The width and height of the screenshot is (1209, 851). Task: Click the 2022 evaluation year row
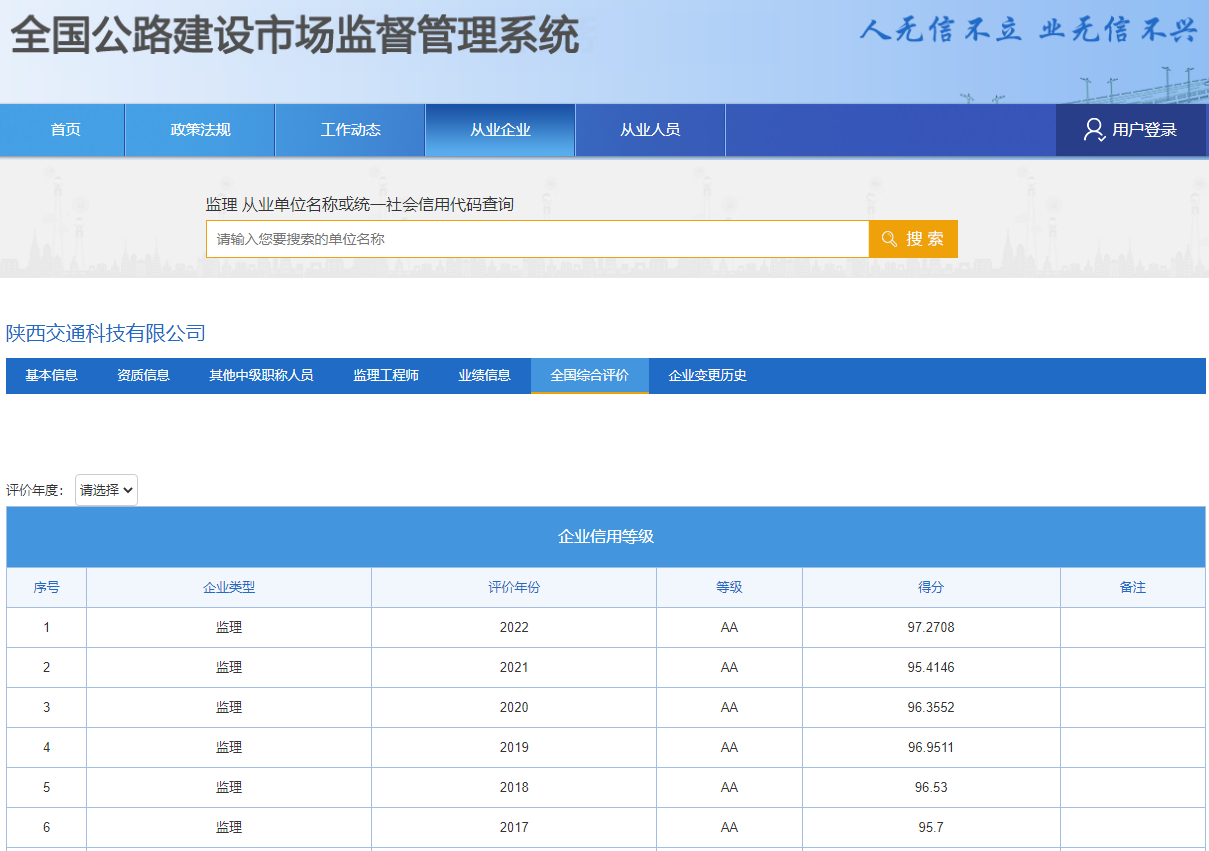514,628
